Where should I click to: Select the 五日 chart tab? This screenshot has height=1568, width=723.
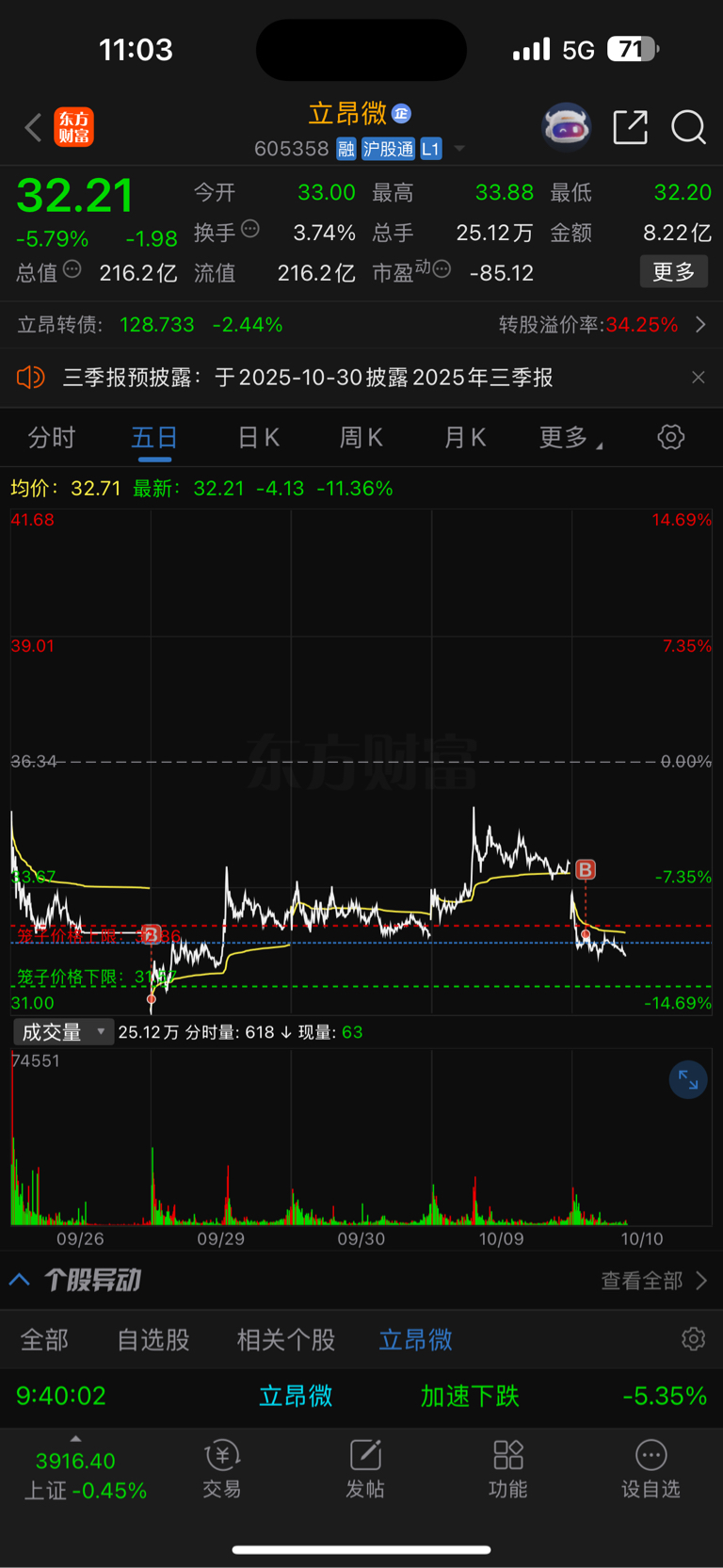[154, 438]
